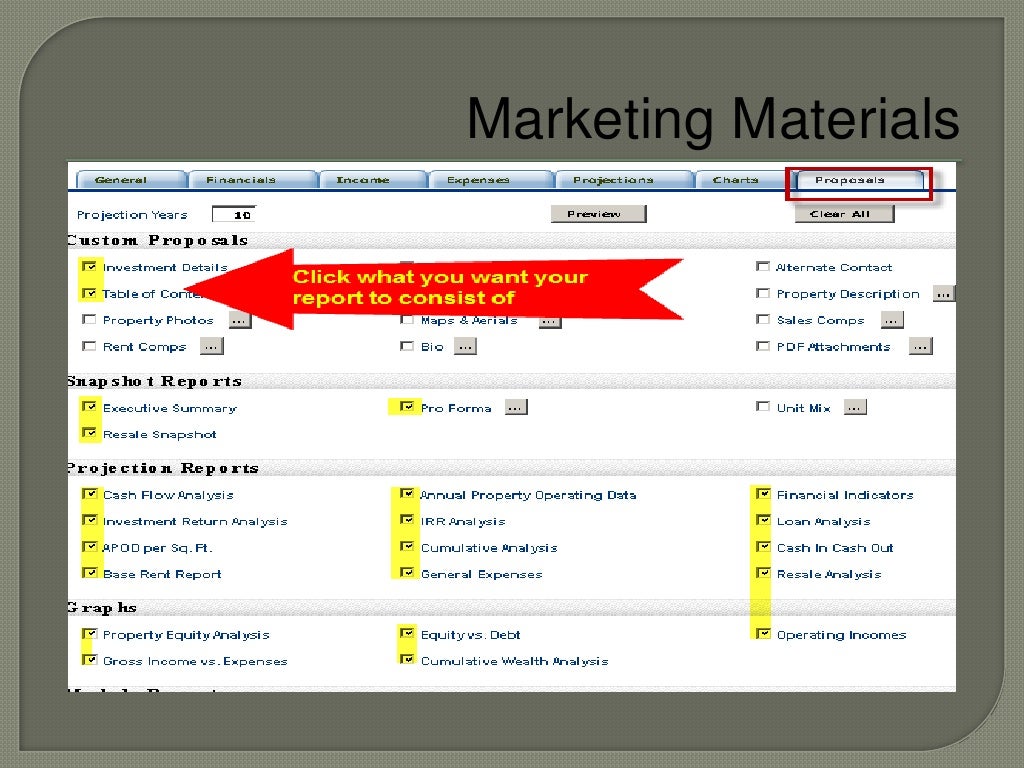Check the Alternate Contact checkbox
1024x768 pixels.
pos(763,266)
